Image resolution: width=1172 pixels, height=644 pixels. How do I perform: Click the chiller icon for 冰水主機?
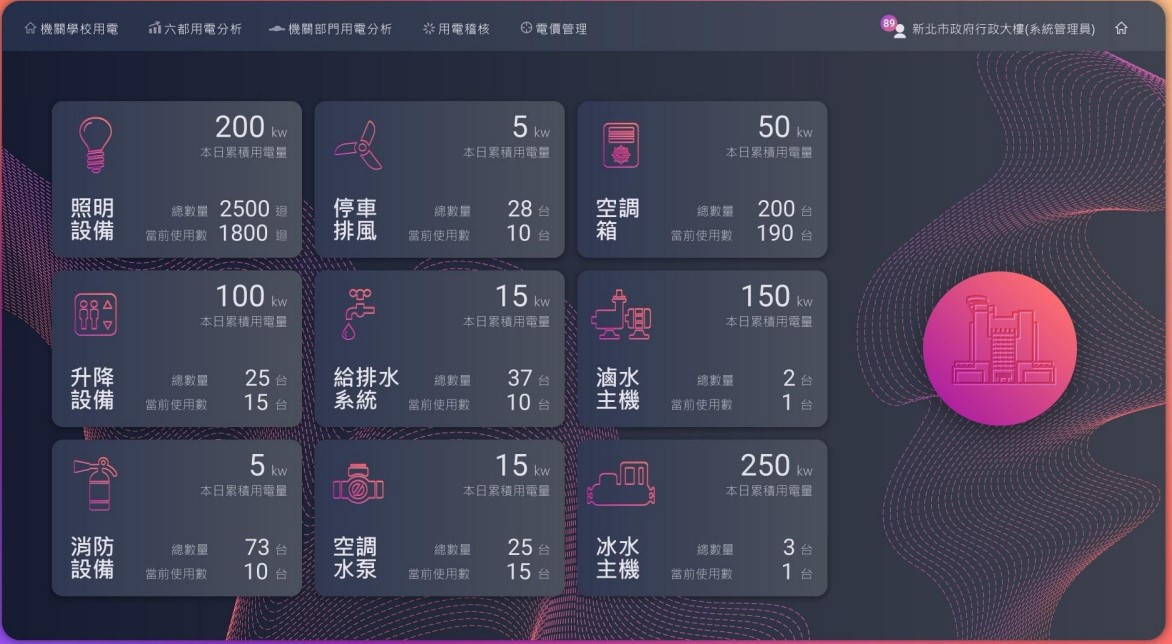(621, 483)
